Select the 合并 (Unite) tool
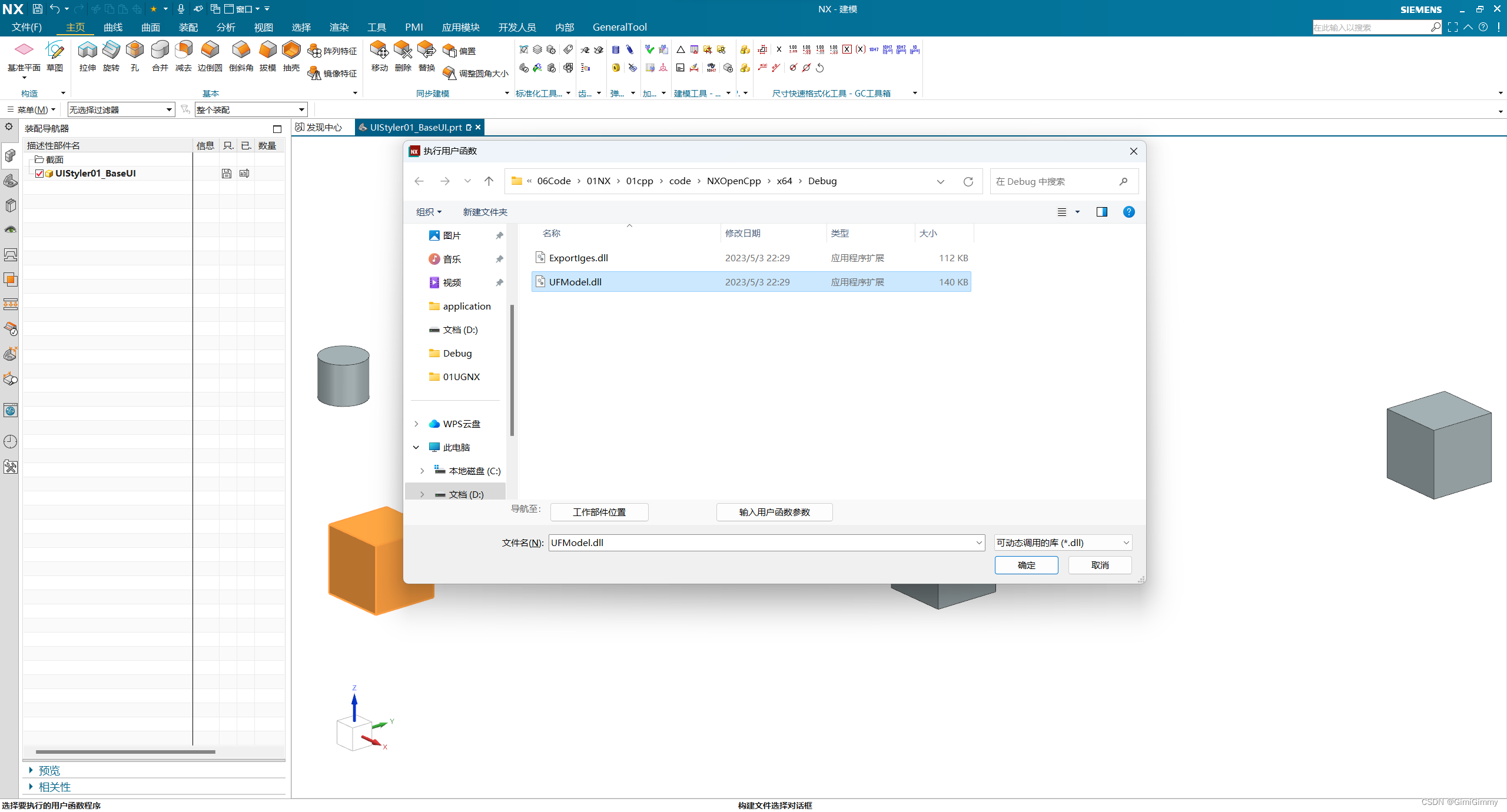Viewport: 1507px width, 812px height. [x=160, y=56]
